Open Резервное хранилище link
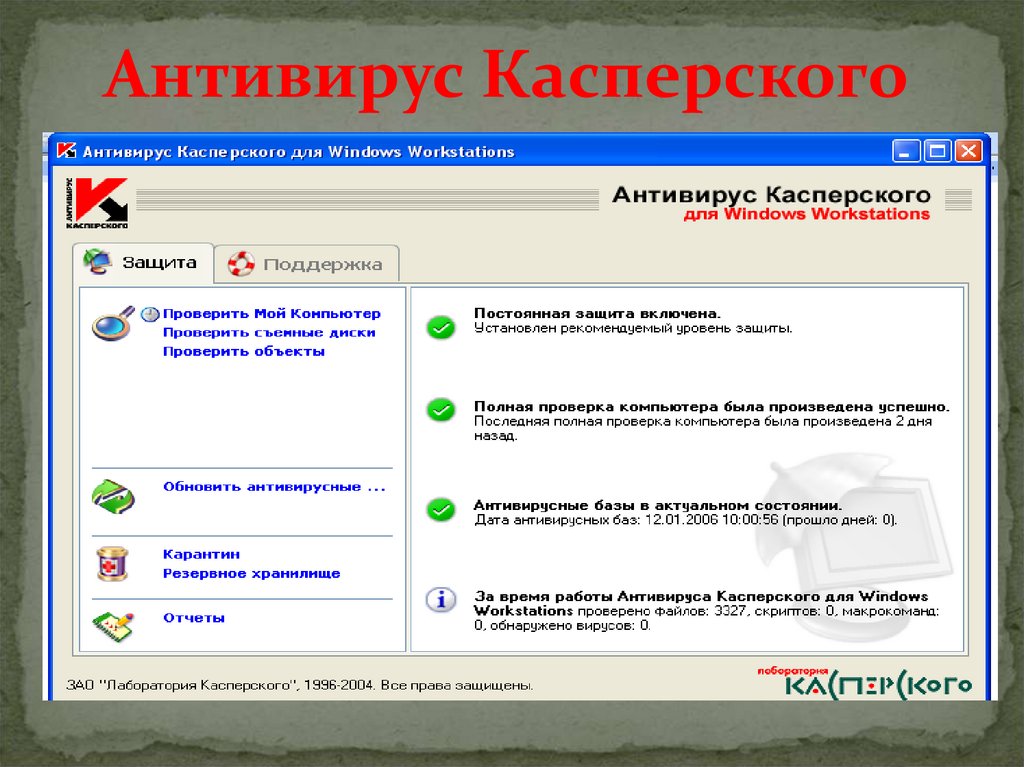Viewport: 1024px width, 767px height. tap(251, 574)
